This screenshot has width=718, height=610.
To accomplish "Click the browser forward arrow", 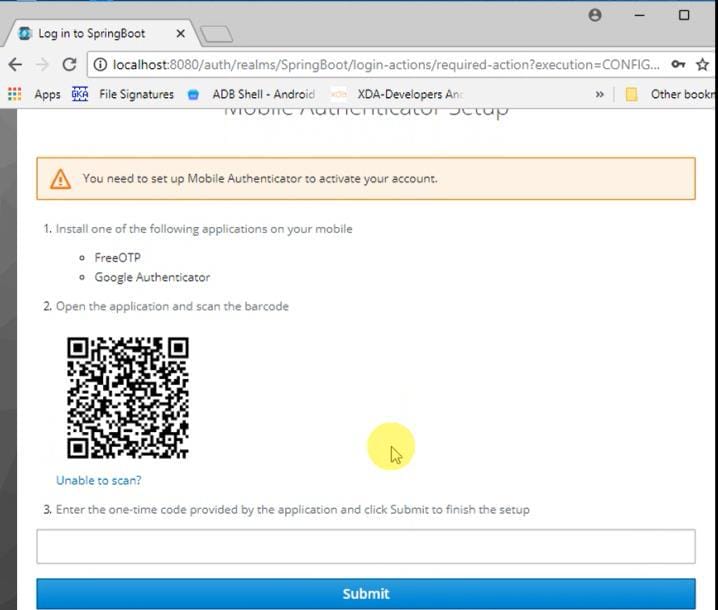I will point(42,65).
